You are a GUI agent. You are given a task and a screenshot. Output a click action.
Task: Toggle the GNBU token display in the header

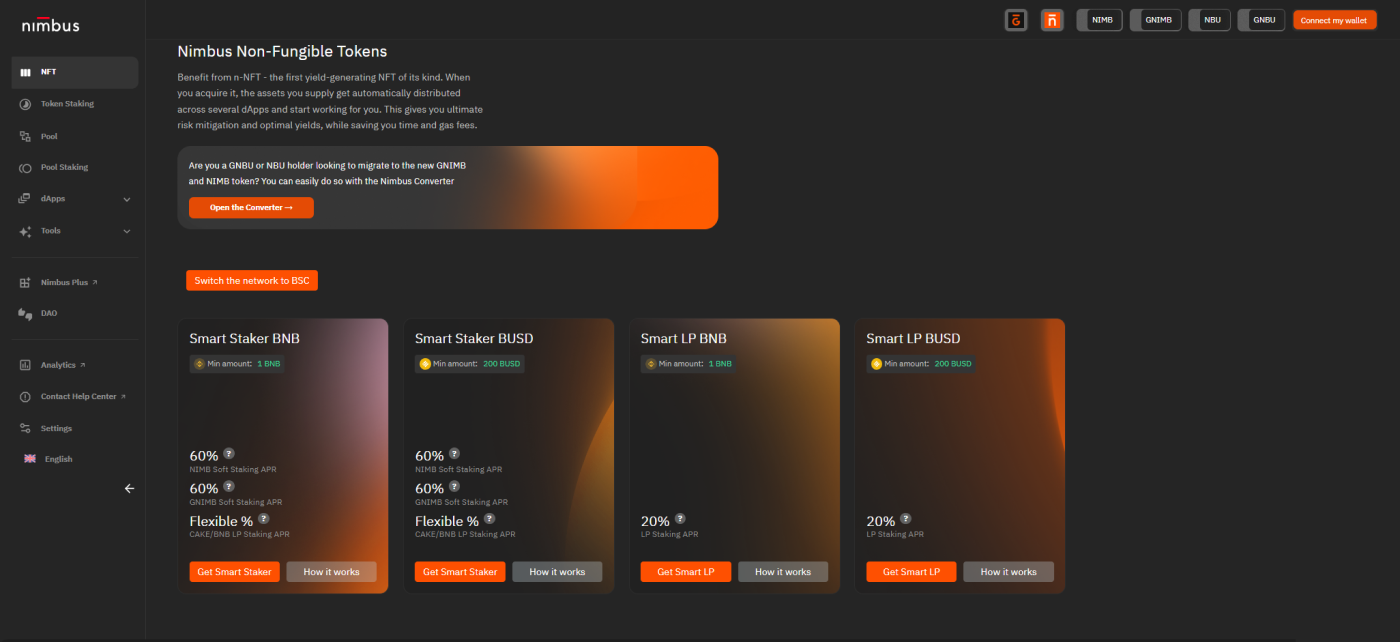(1261, 19)
